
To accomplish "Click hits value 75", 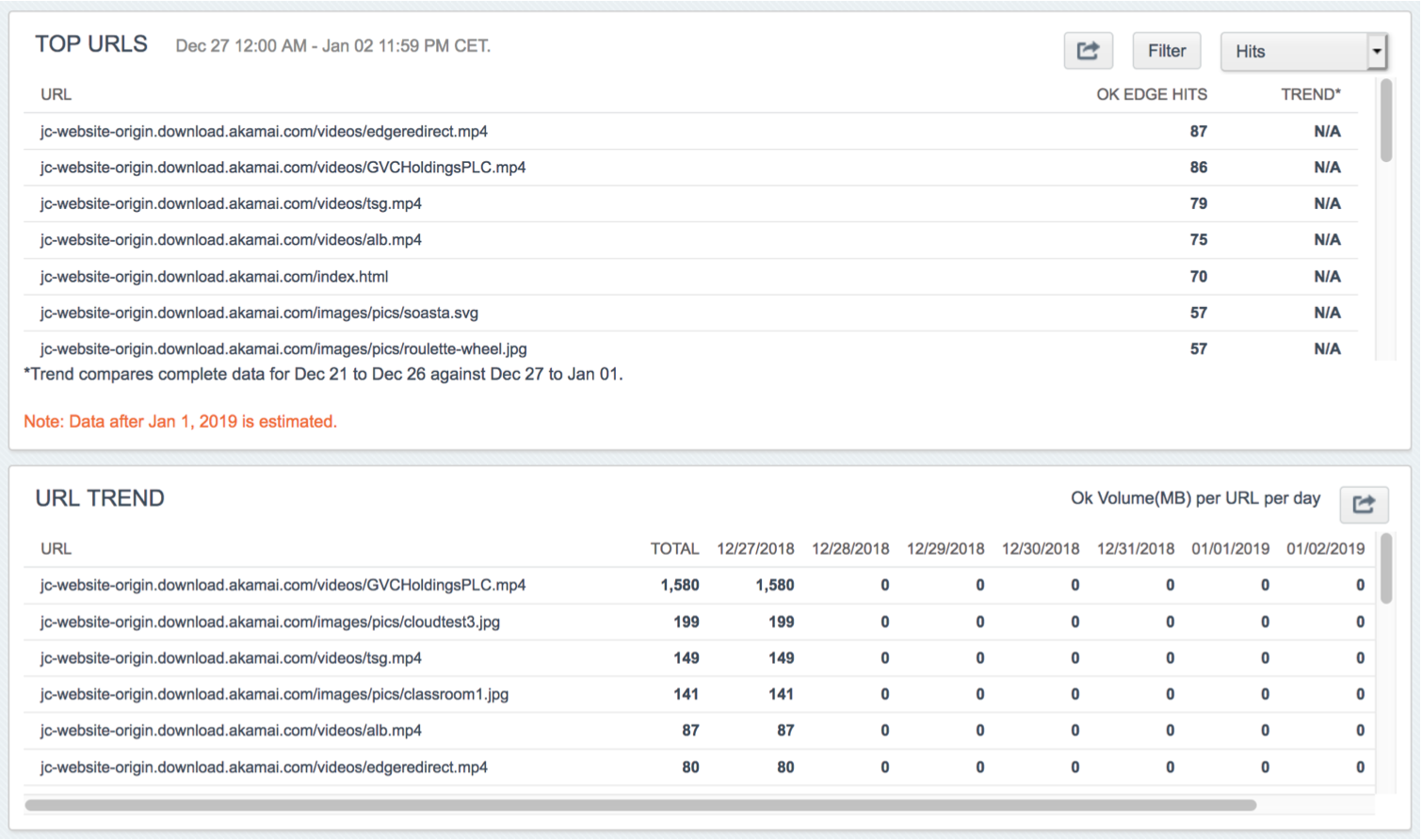I will pyautogui.click(x=1198, y=240).
